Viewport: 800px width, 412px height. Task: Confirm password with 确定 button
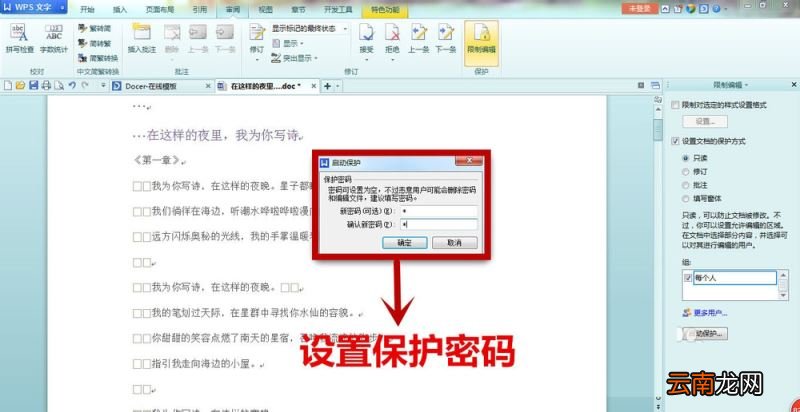[x=405, y=243]
